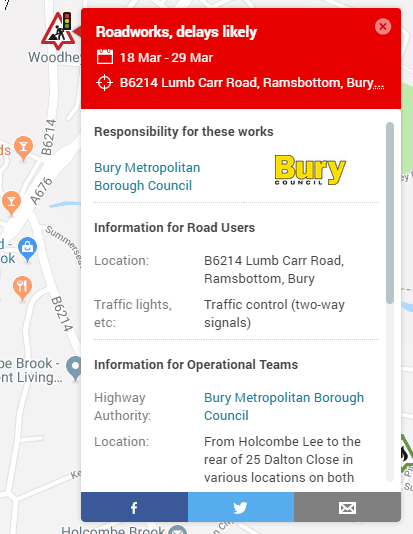The width and height of the screenshot is (413, 534).
Task: Select the grey location pin near Brook Living
Action: tap(75, 368)
